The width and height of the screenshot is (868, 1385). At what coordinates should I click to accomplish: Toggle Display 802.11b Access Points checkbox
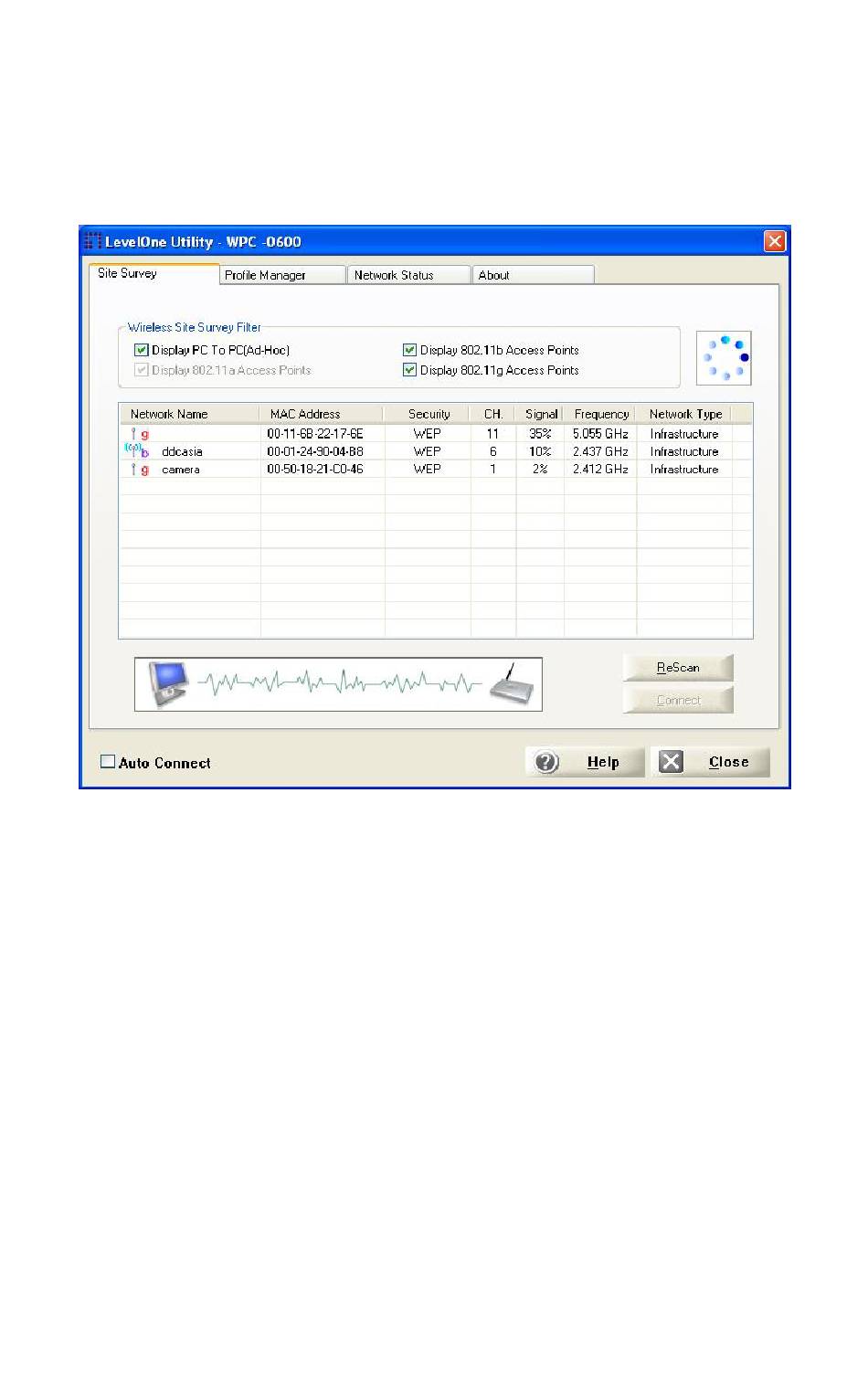[410, 350]
